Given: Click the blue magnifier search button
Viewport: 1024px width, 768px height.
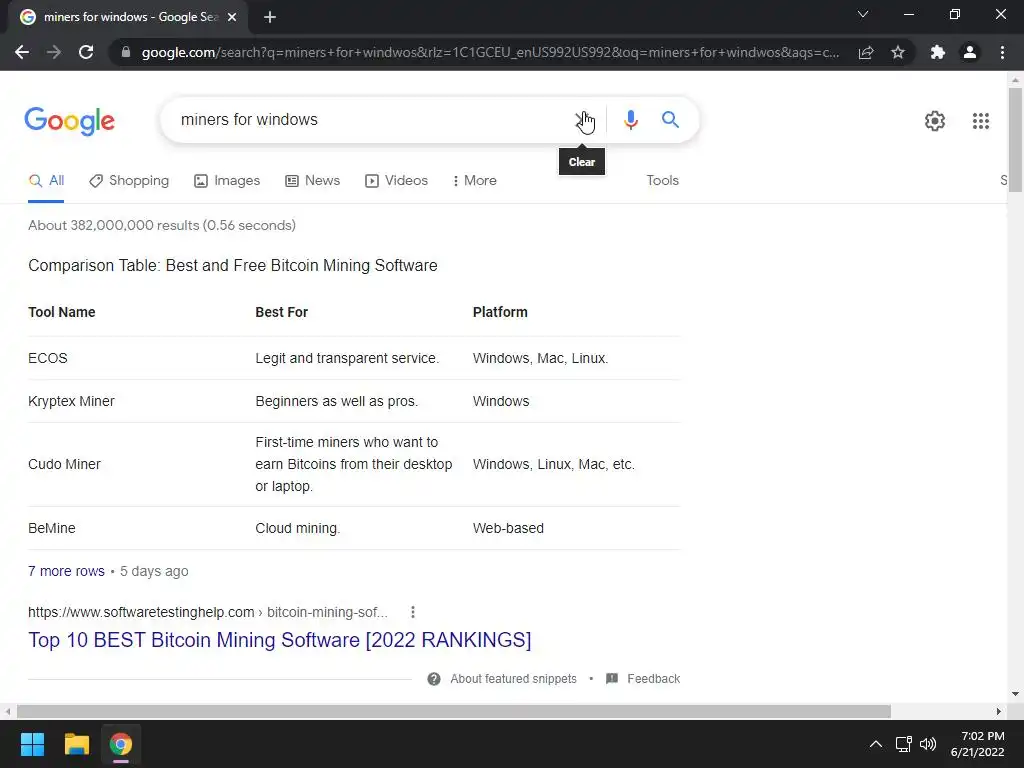Looking at the screenshot, I should (x=670, y=120).
